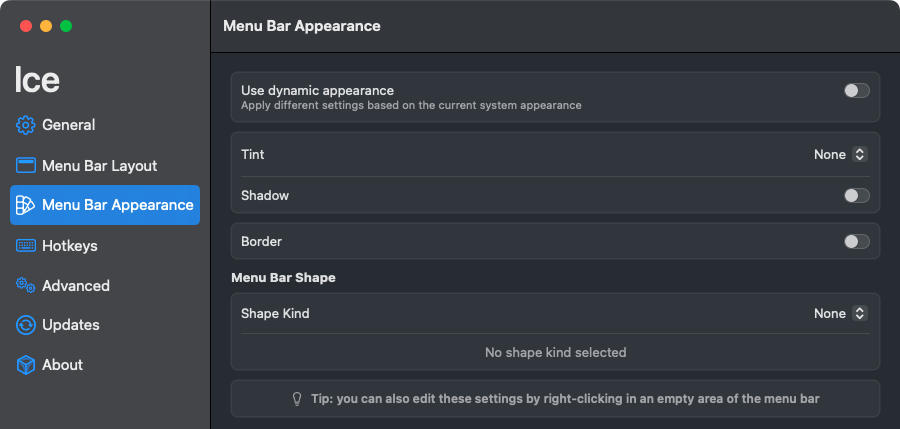
Task: Open the Updates page
Action: (105, 325)
